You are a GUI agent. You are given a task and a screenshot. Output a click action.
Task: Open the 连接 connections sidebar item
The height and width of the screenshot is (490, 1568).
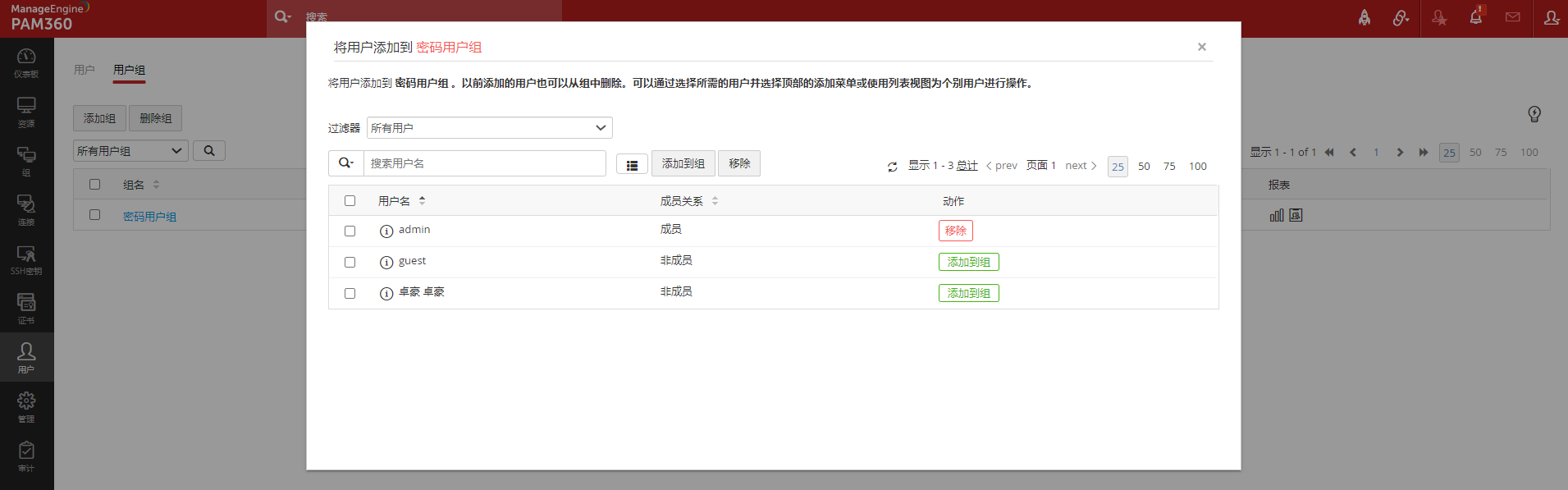[x=26, y=210]
